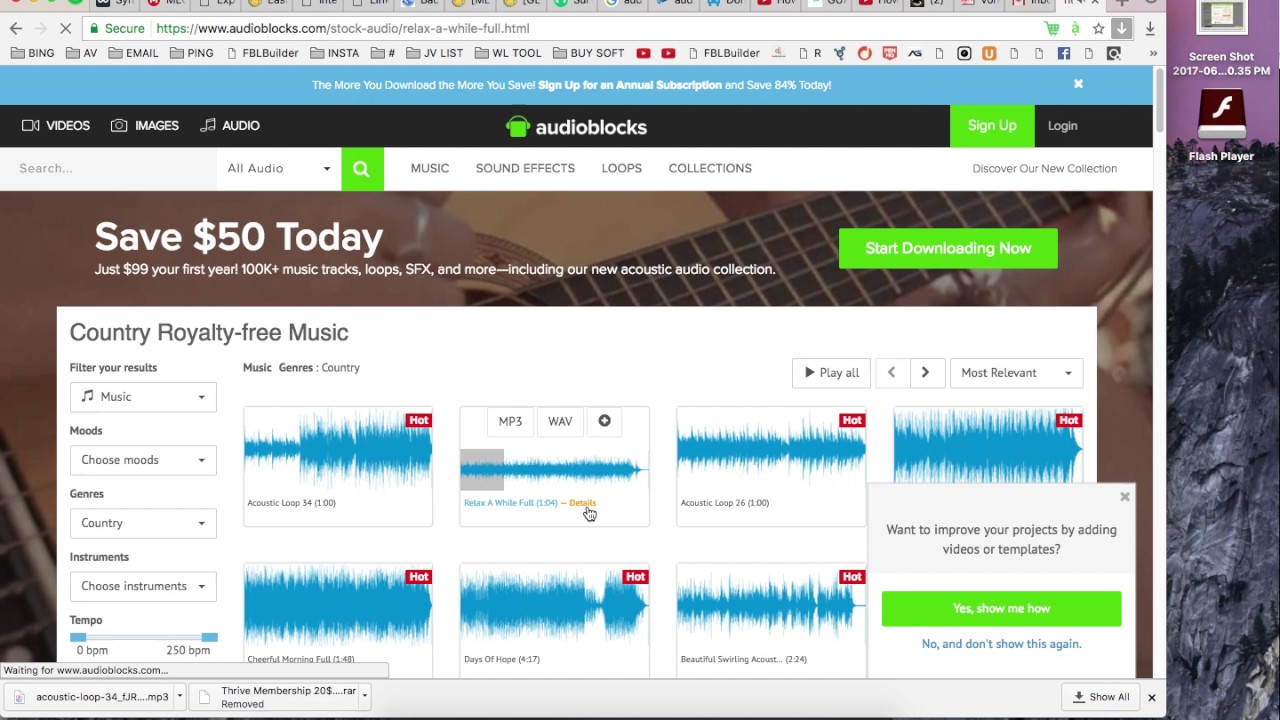Open the WL TOOL bookmarks folder
This screenshot has height=720, width=1280.
click(x=508, y=53)
